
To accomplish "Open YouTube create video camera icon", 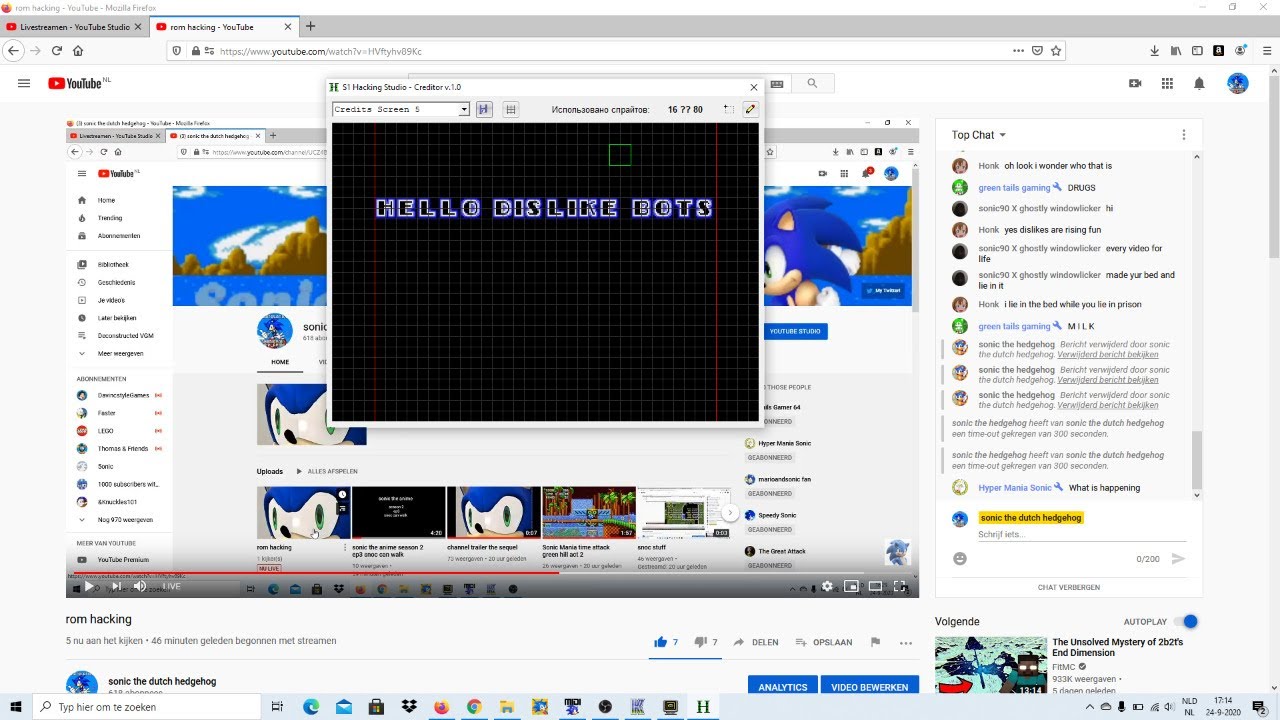I will coord(1135,84).
